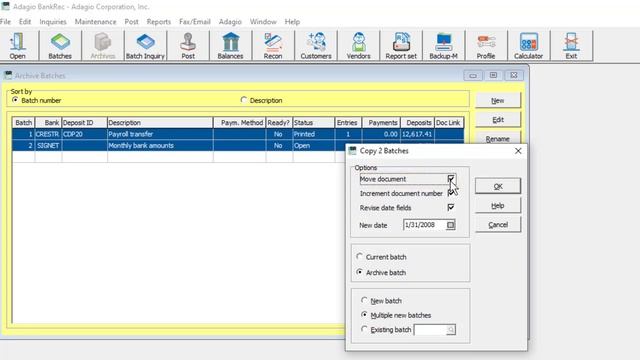640x360 pixels.
Task: Select the New batch radio option
Action: coord(364,300)
